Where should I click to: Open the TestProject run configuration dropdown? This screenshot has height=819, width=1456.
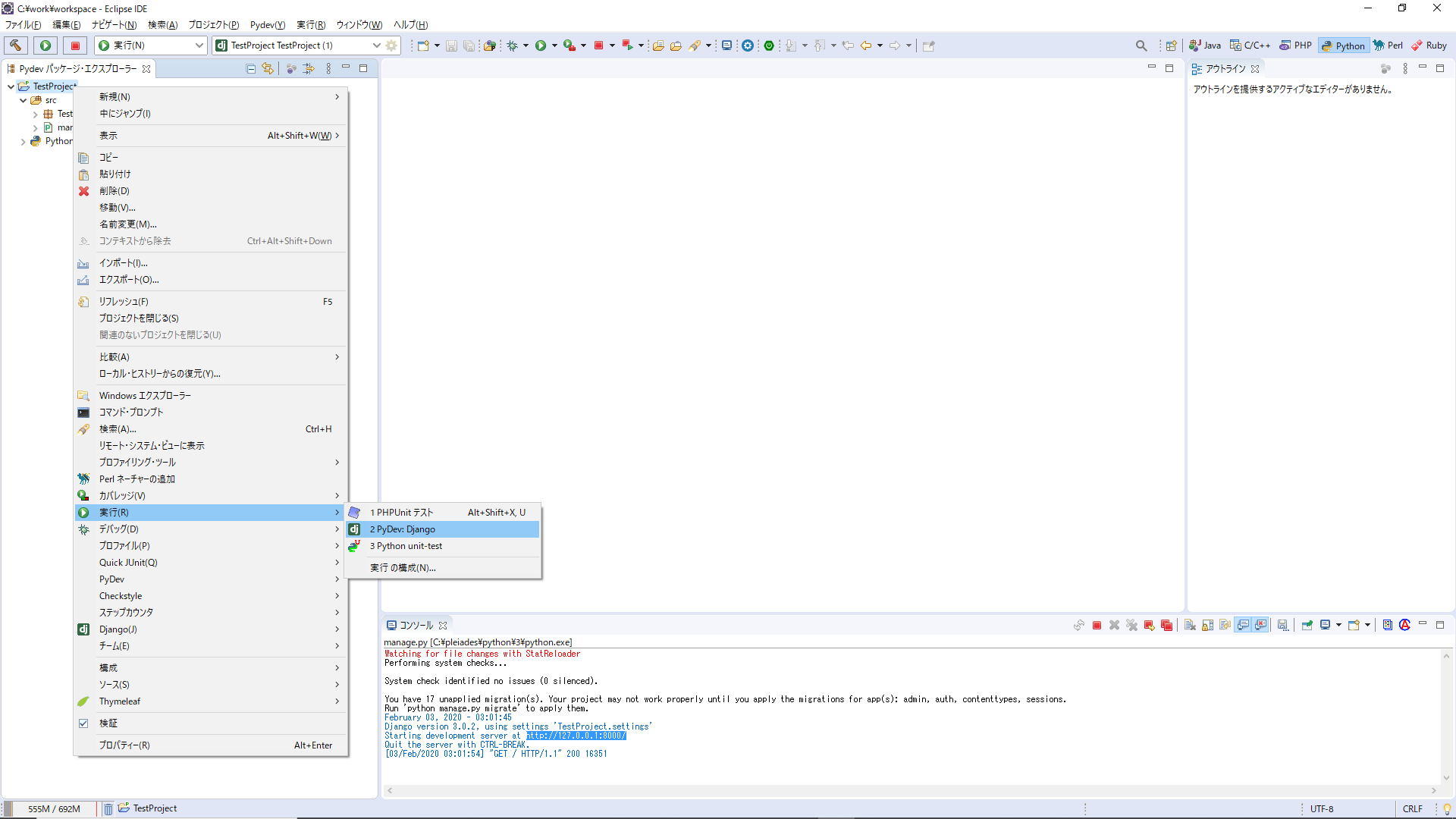[x=377, y=45]
